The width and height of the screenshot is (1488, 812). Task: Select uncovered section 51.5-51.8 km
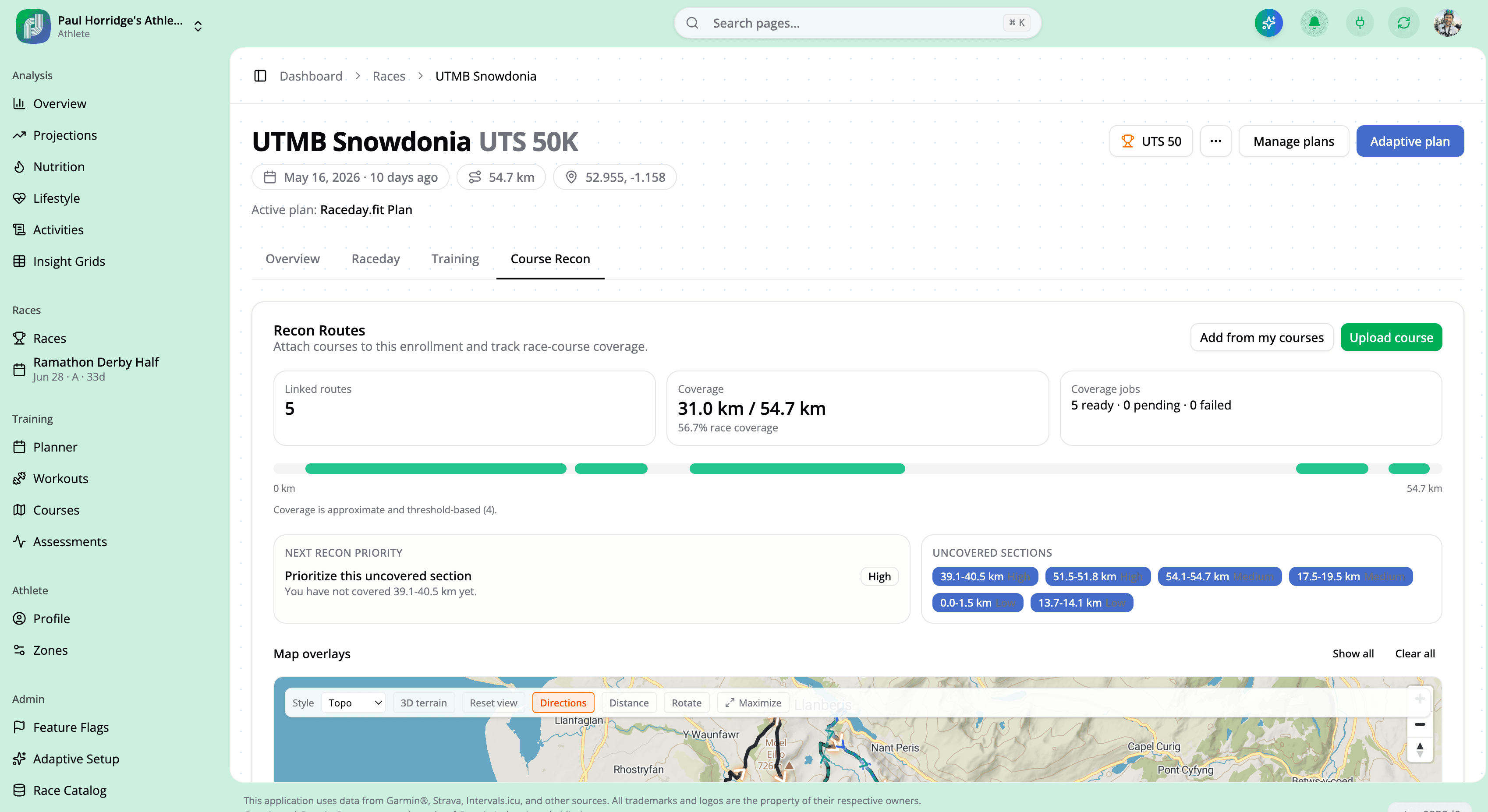coord(1098,576)
